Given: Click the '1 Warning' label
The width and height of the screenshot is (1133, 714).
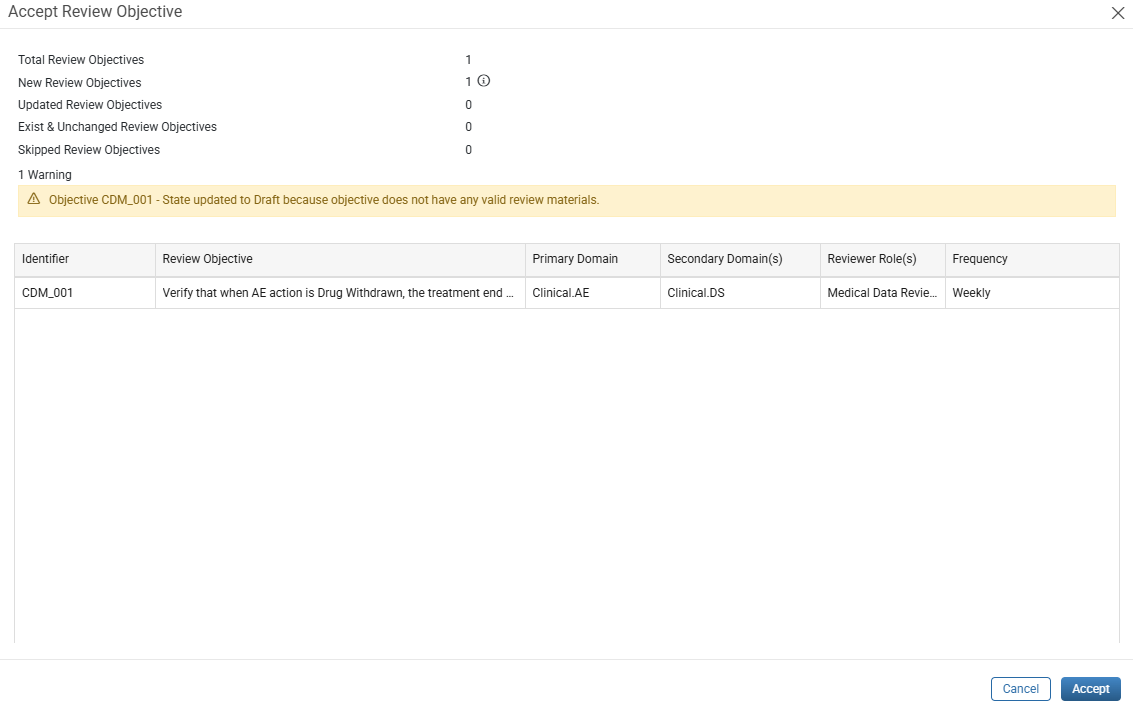Looking at the screenshot, I should coord(45,175).
